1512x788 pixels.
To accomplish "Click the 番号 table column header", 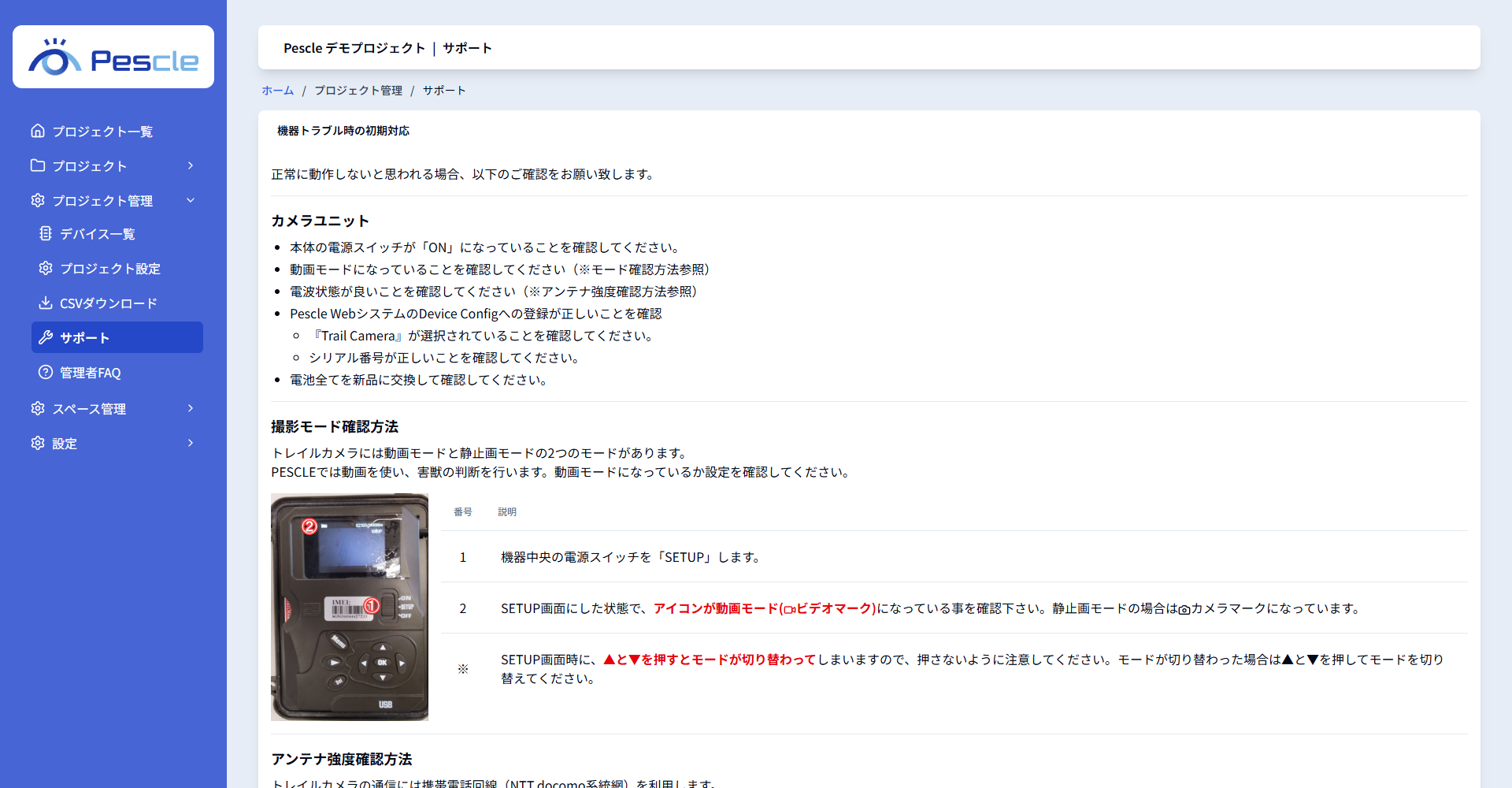I will point(463,512).
